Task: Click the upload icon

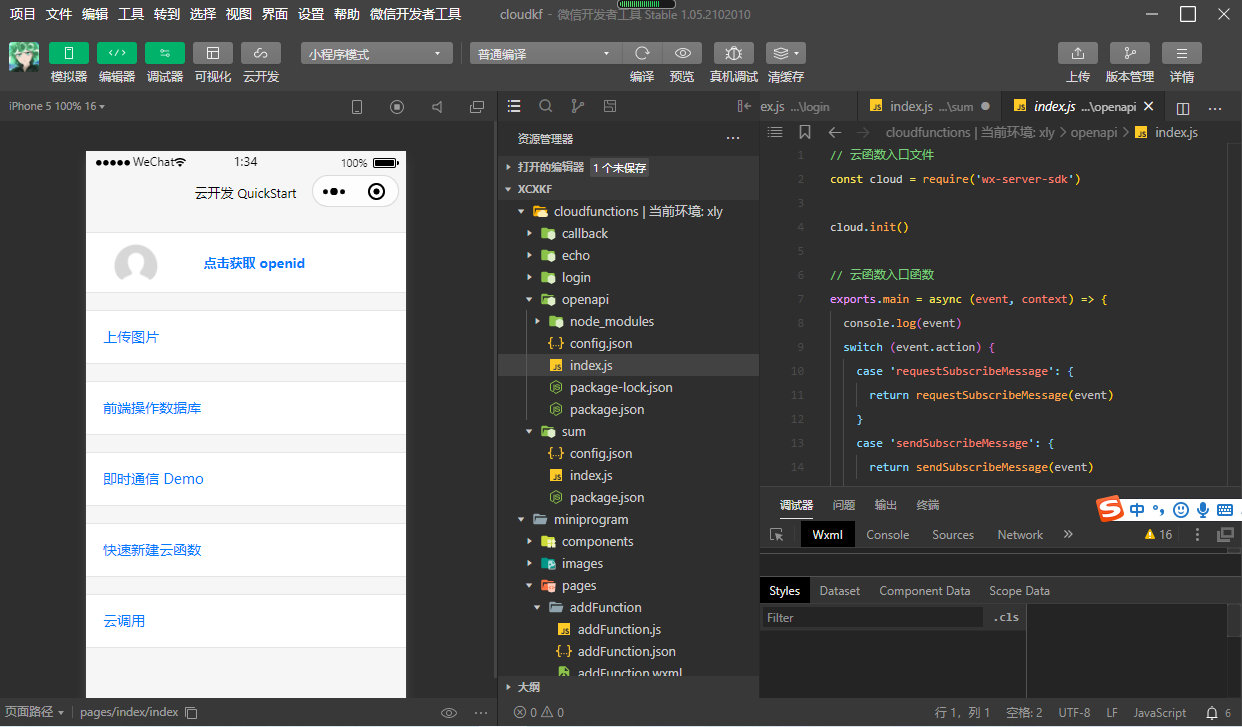Action: [1078, 53]
